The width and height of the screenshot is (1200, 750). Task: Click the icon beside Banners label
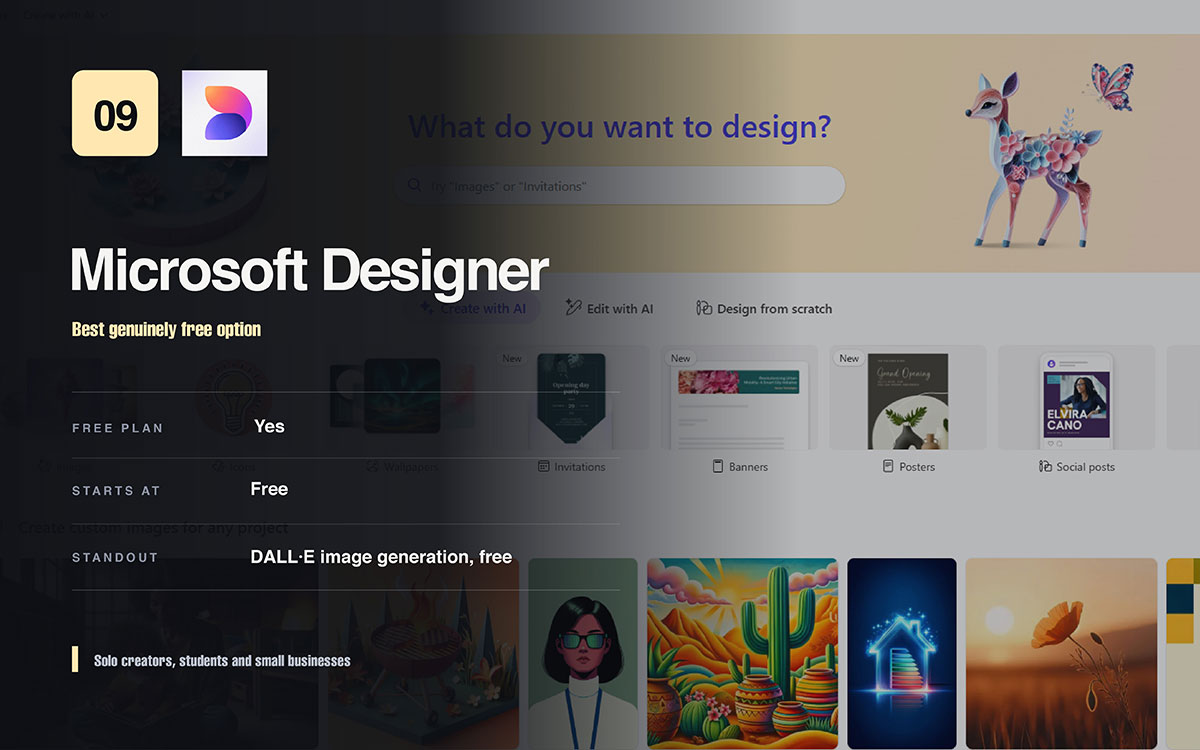(717, 466)
